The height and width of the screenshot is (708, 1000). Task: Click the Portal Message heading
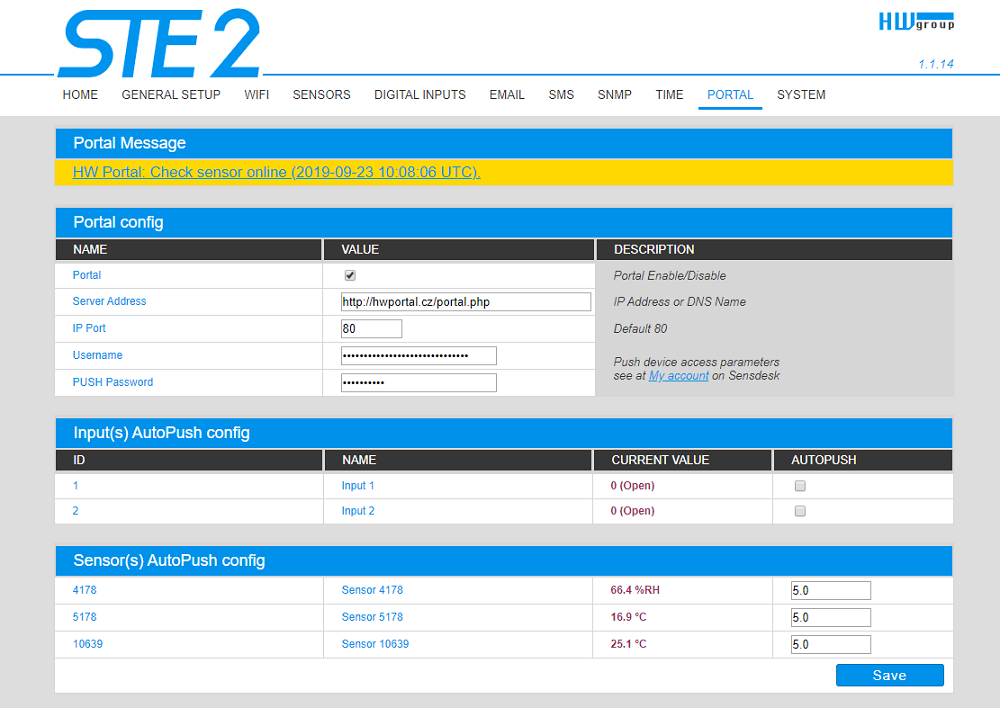click(x=129, y=143)
